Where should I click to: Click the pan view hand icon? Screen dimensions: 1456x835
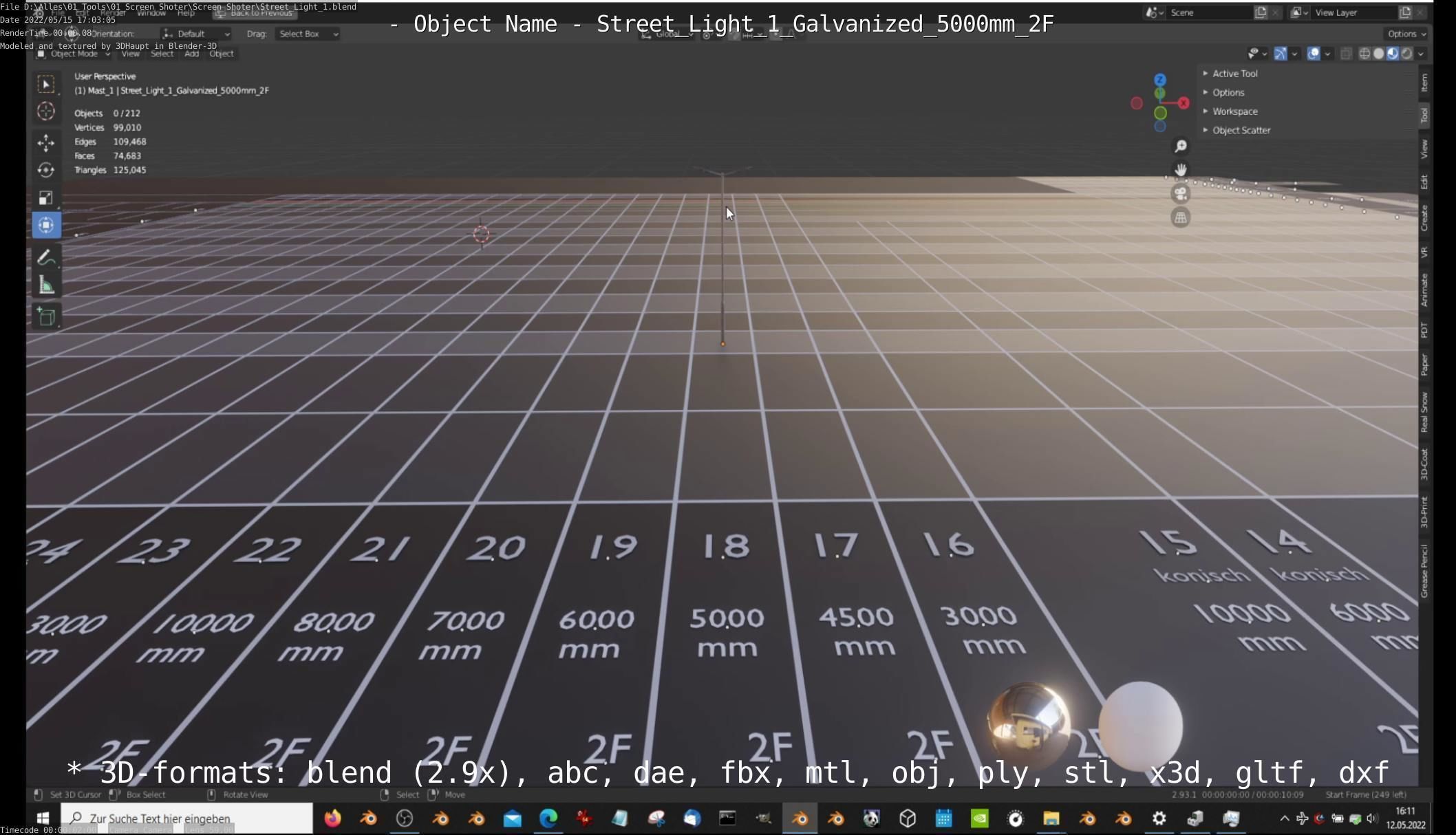coord(1181,170)
